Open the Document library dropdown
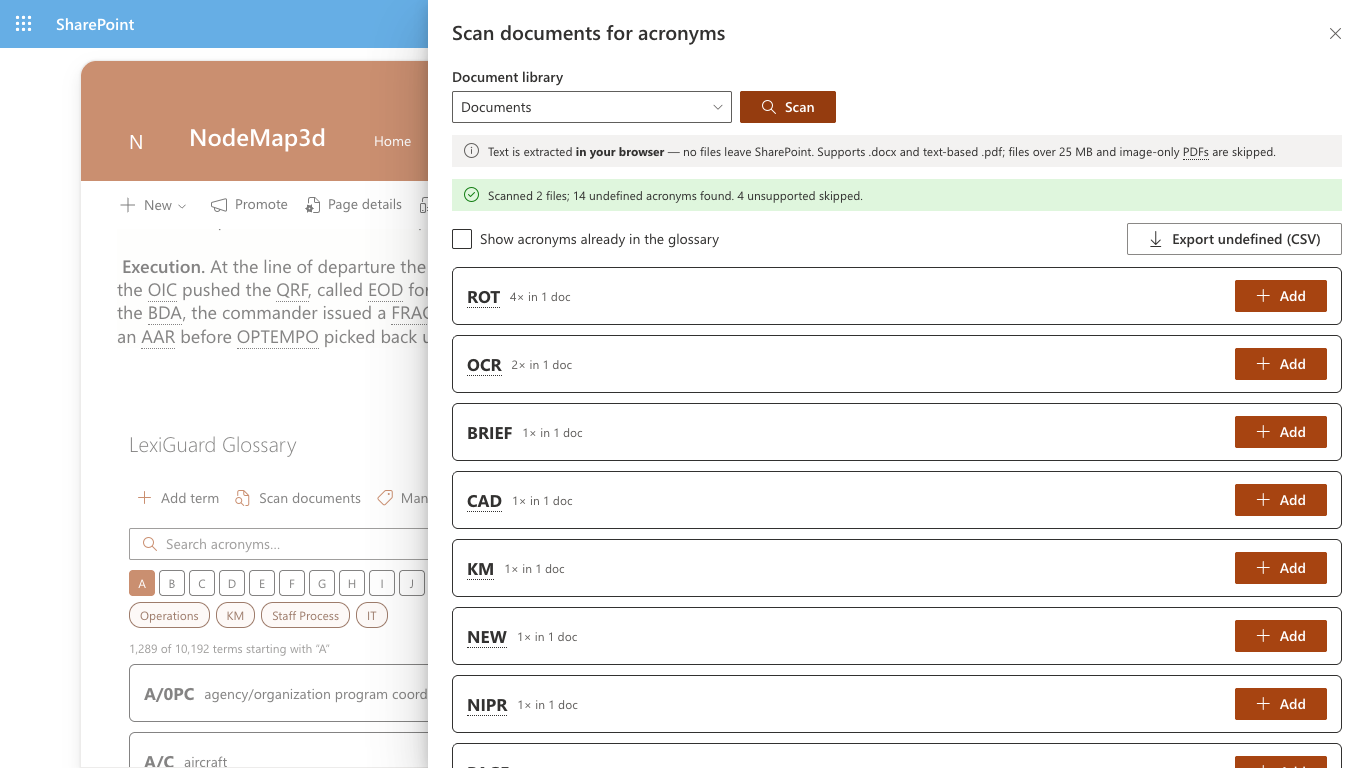 592,107
